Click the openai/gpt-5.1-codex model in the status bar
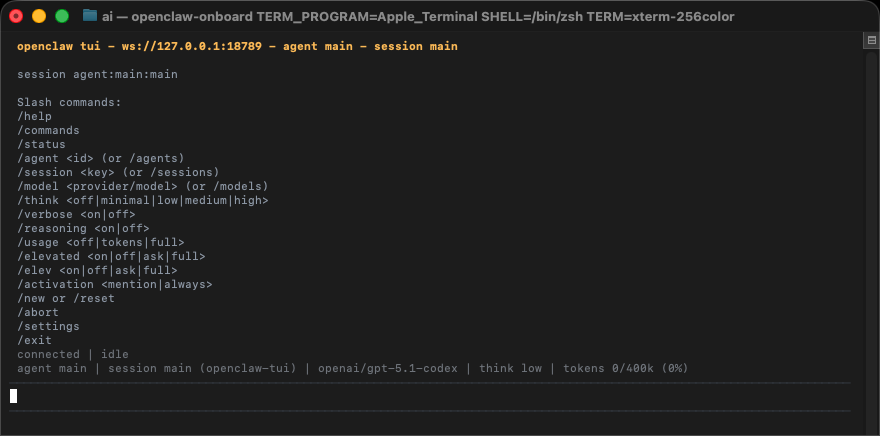Viewport: 880px width, 436px height. [x=388, y=368]
